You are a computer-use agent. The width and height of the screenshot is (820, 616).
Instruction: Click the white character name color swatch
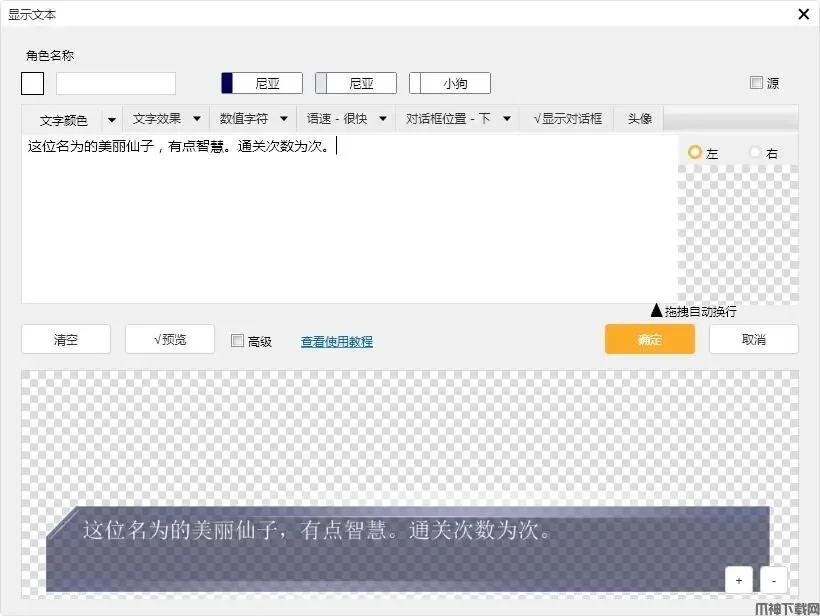tap(32, 83)
